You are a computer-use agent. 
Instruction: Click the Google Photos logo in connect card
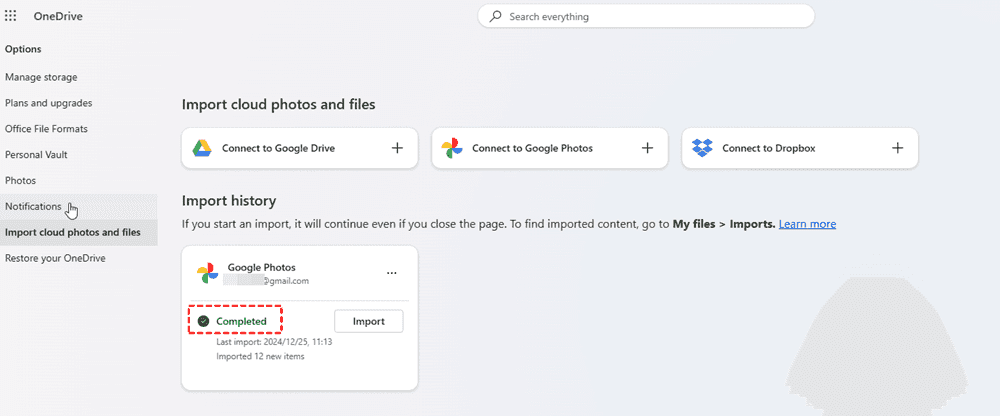point(452,148)
